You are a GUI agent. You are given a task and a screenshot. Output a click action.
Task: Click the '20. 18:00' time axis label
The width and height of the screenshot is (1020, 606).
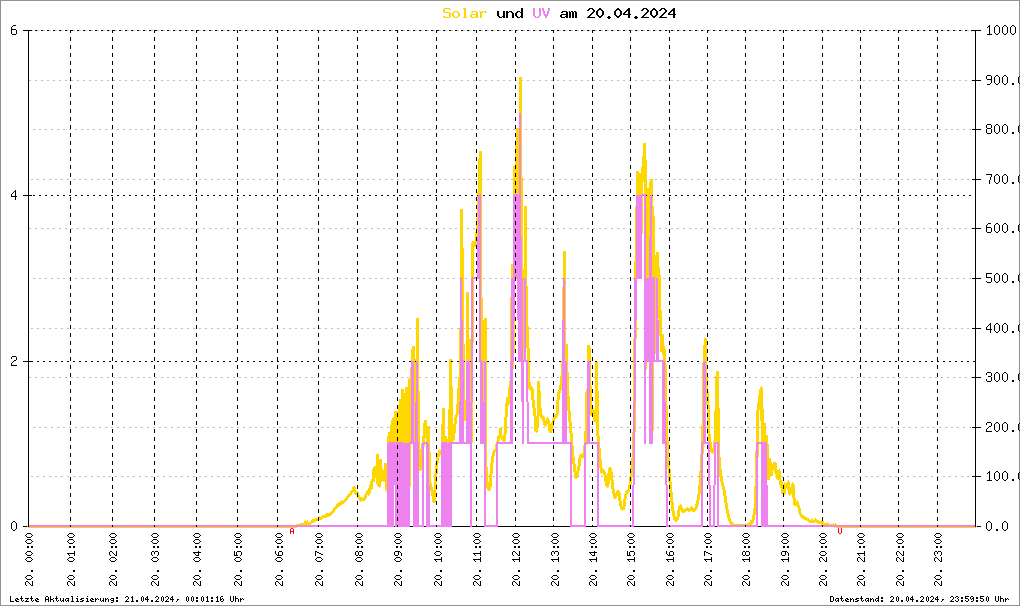click(x=746, y=561)
